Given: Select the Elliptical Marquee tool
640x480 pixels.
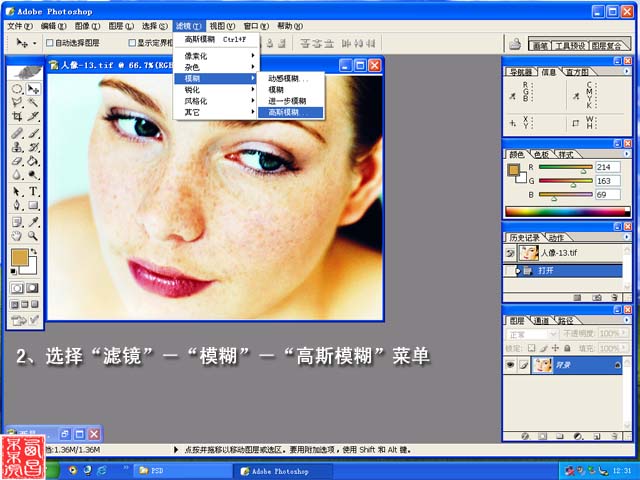Looking at the screenshot, I should (x=17, y=89).
